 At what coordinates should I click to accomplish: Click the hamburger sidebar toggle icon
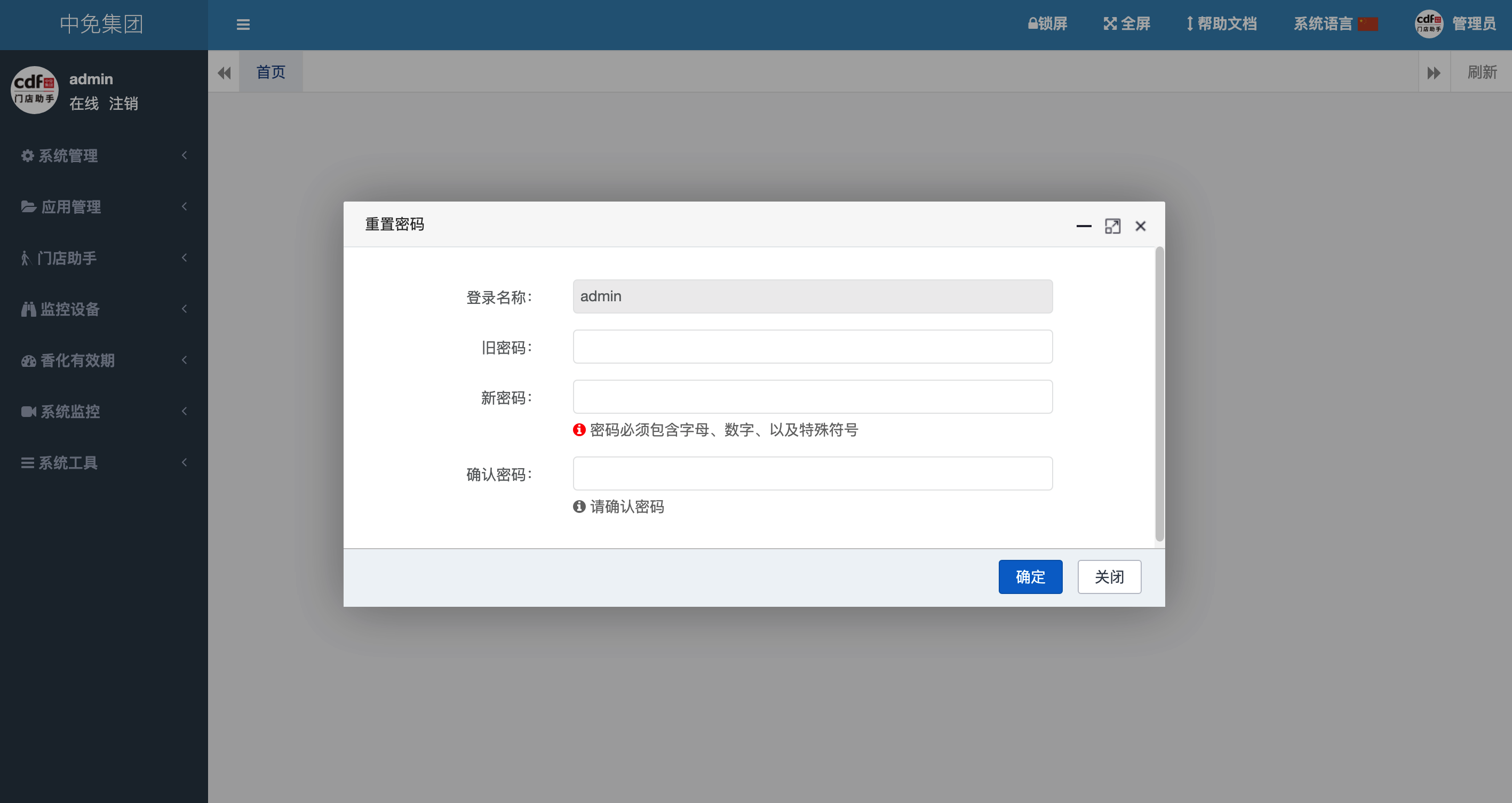[x=243, y=25]
